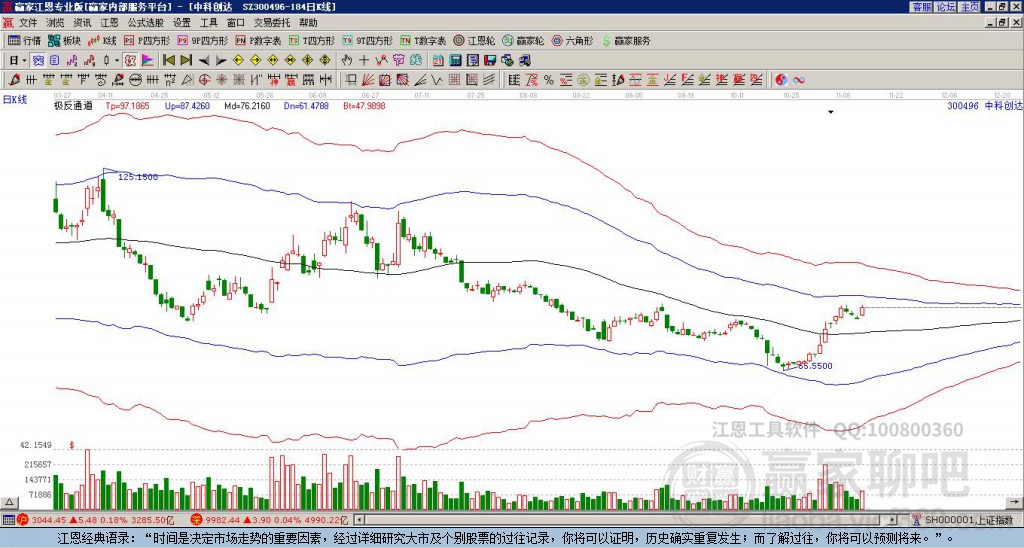
Task: Open the 9T四方形 tool
Action: click(x=368, y=40)
